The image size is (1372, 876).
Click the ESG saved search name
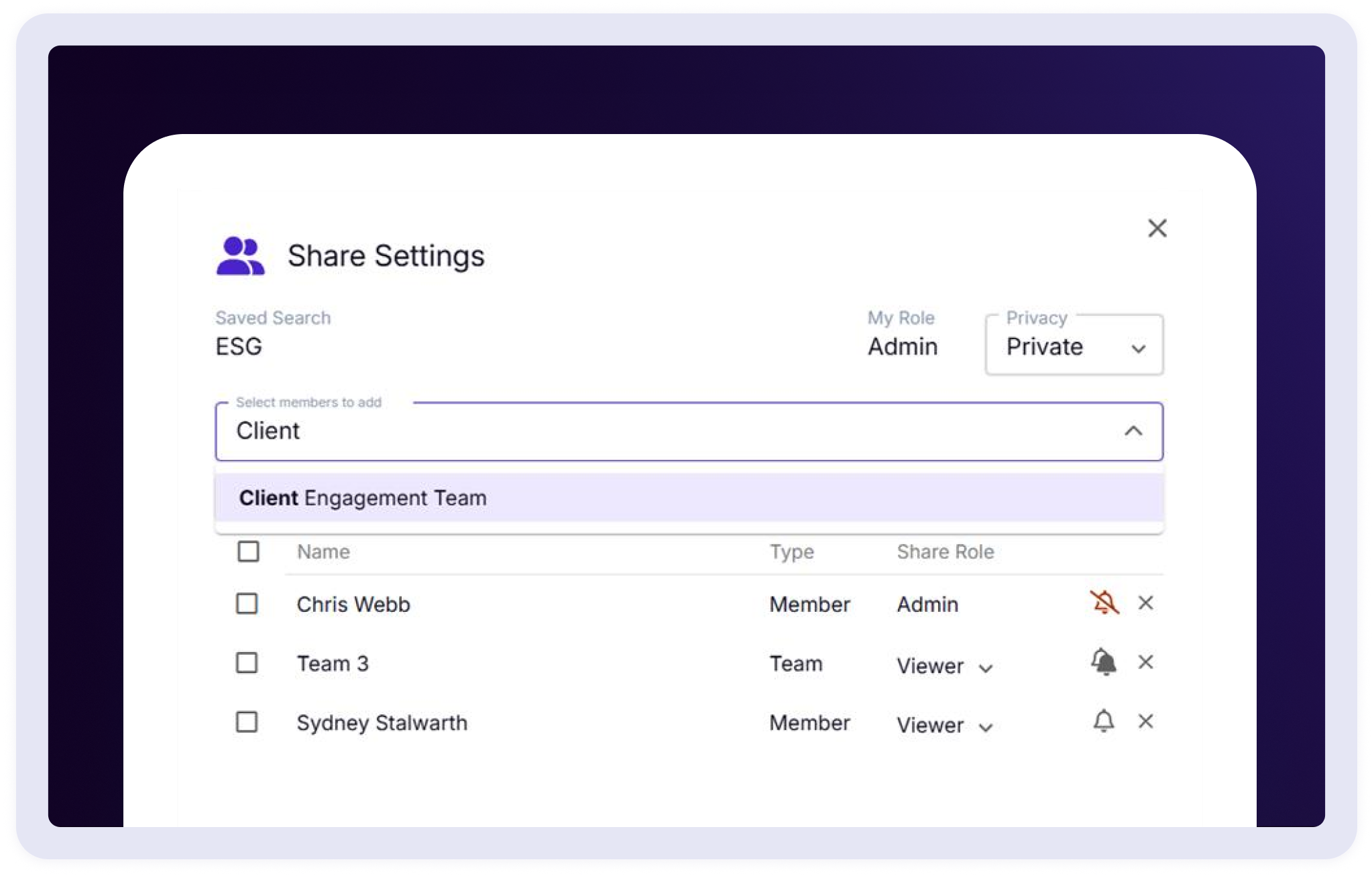tap(239, 347)
